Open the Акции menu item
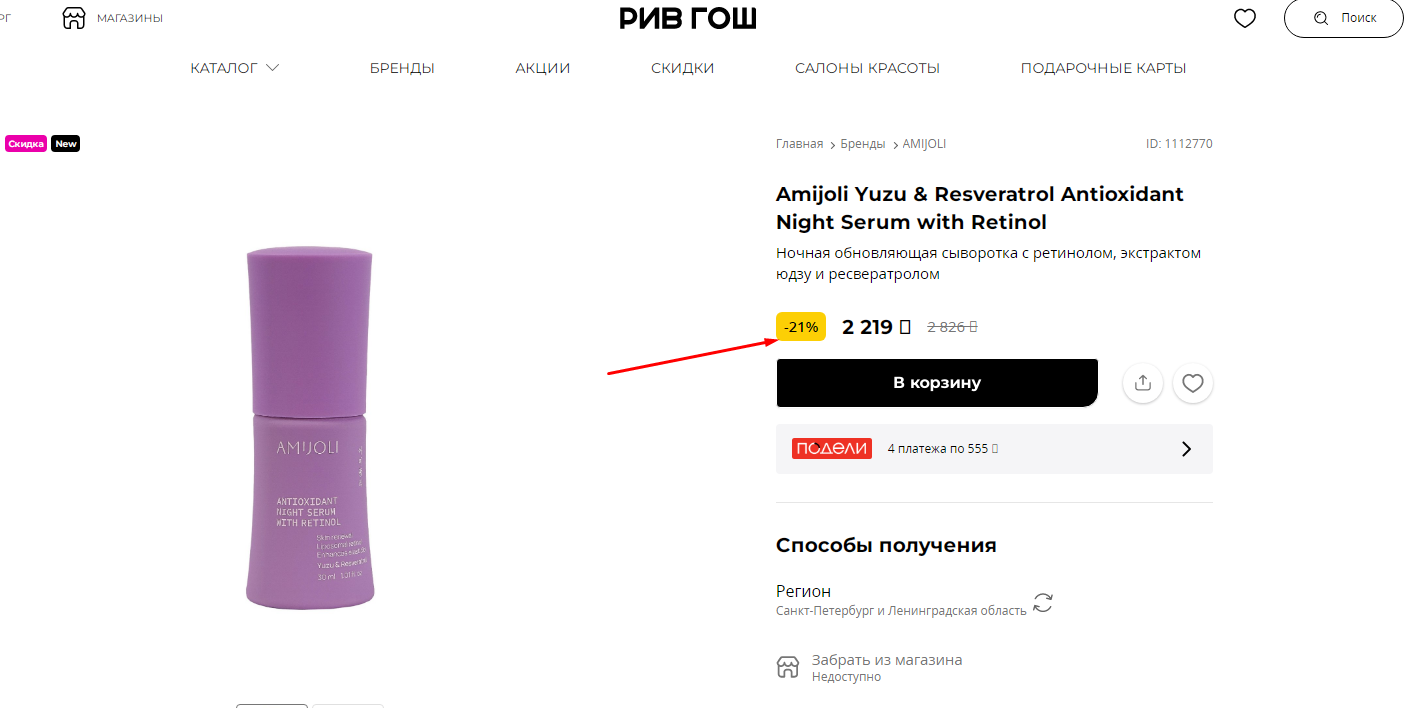Image resolution: width=1412 pixels, height=708 pixels. (543, 68)
